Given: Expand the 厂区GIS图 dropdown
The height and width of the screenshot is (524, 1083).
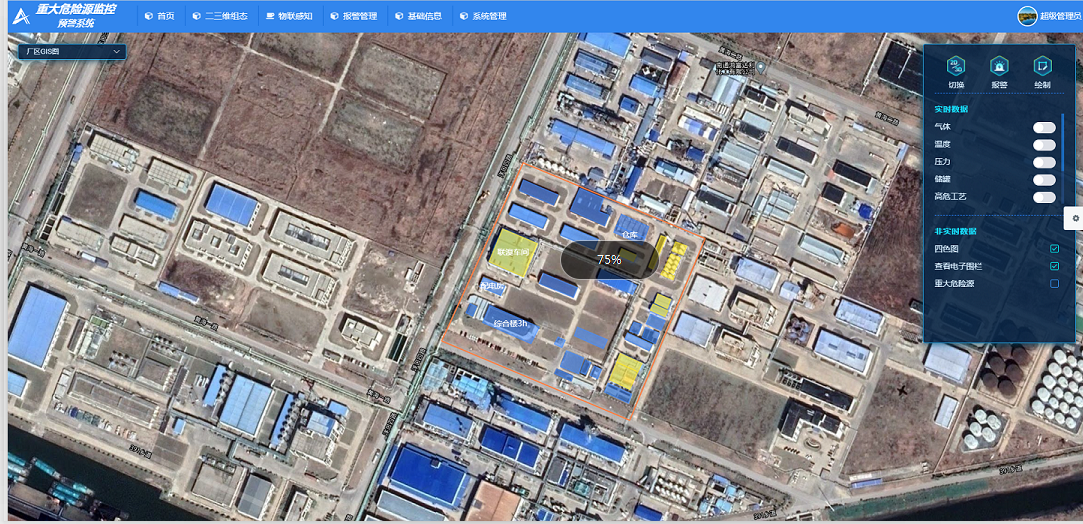Looking at the screenshot, I should coord(72,51).
